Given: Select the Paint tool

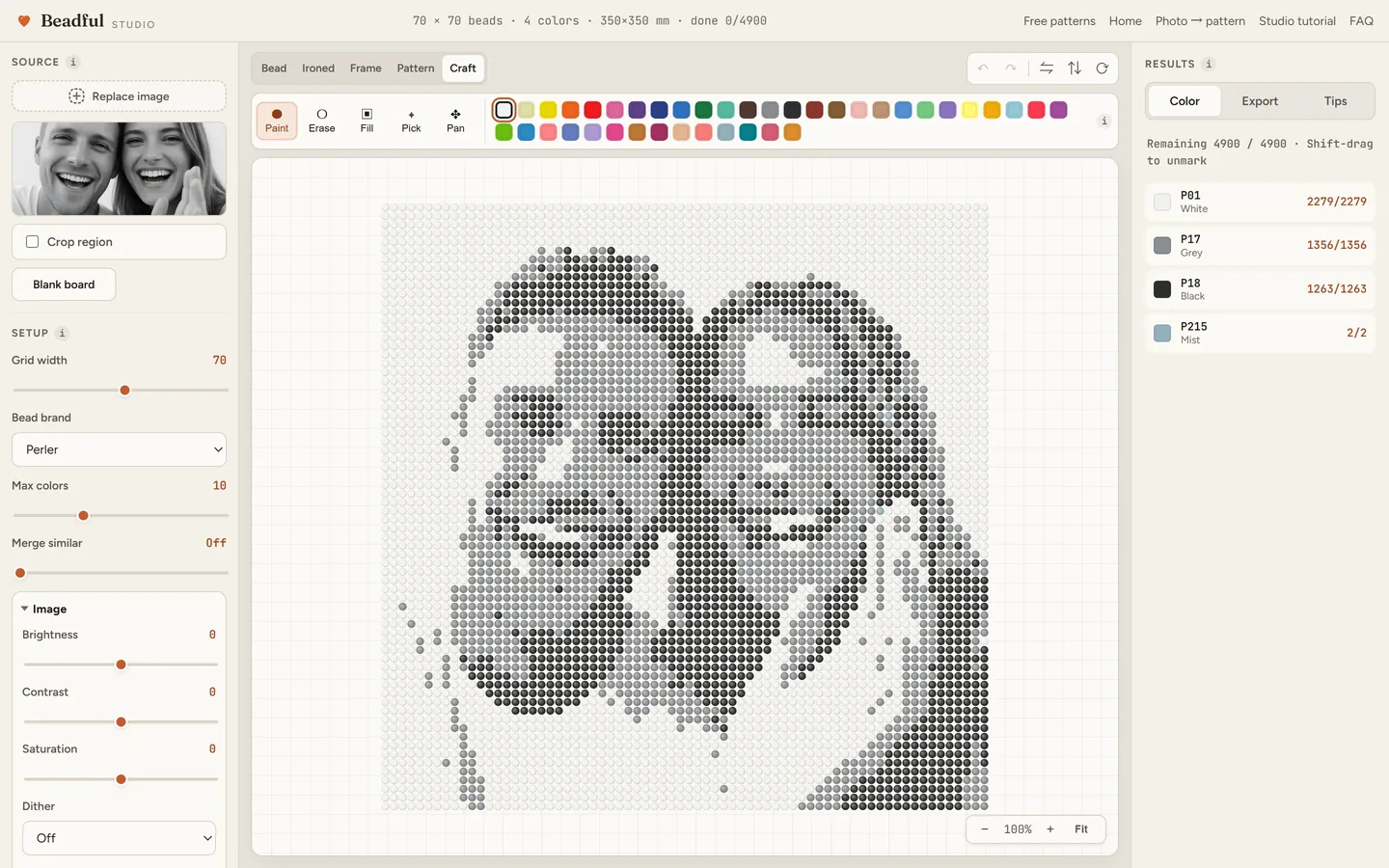Looking at the screenshot, I should [x=277, y=121].
